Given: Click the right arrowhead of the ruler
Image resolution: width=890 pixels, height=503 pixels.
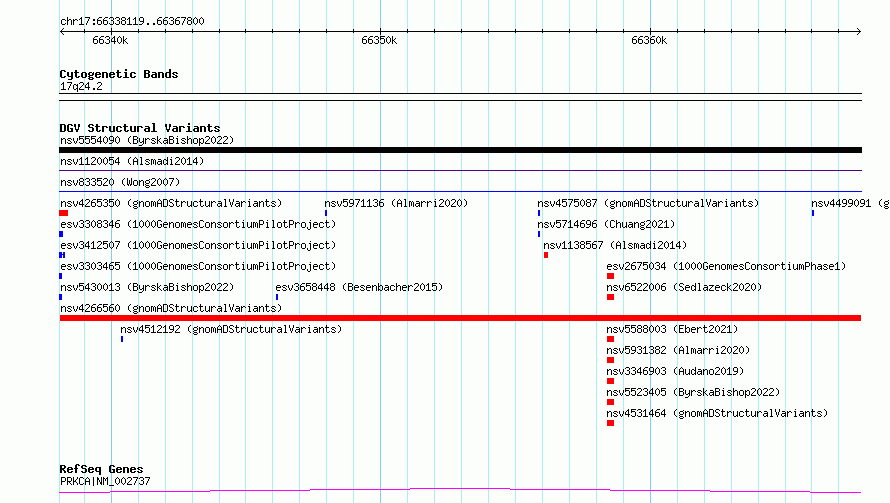Looking at the screenshot, I should tap(859, 31).
